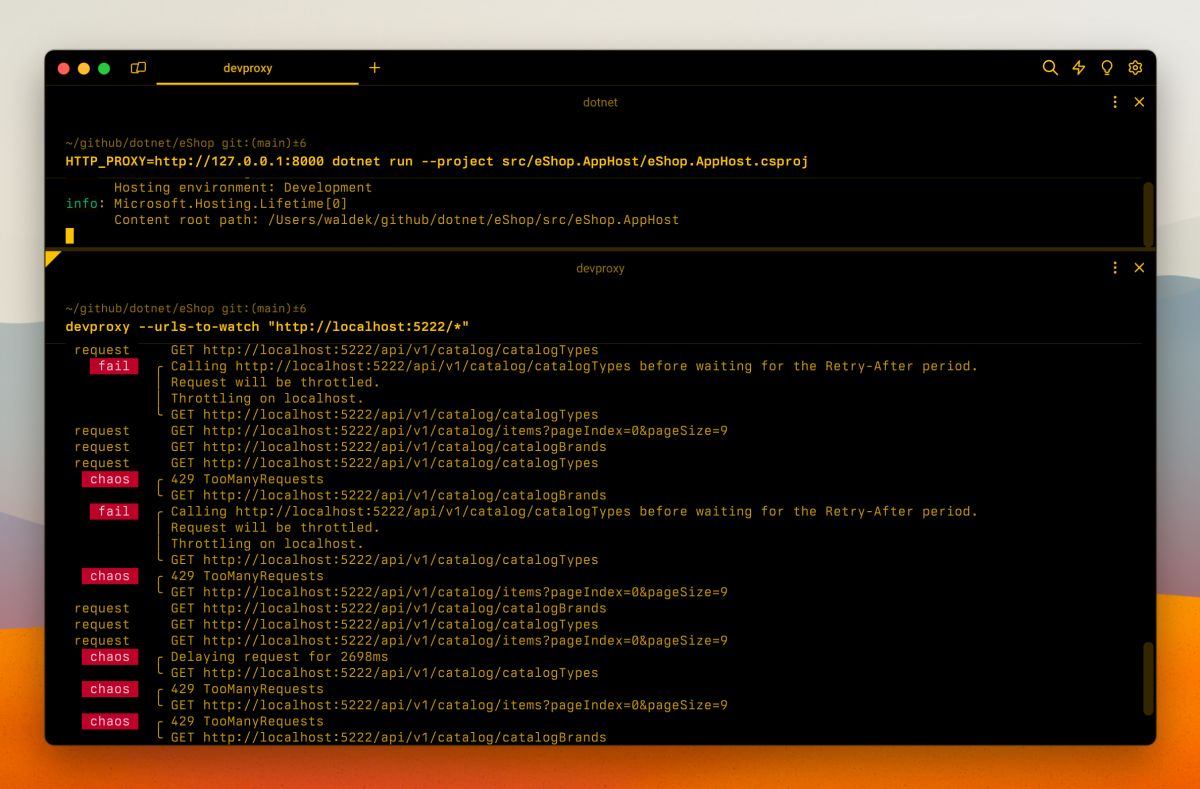Click the "Hosting environment: Development" line
This screenshot has width=1200, height=789.
click(x=243, y=187)
